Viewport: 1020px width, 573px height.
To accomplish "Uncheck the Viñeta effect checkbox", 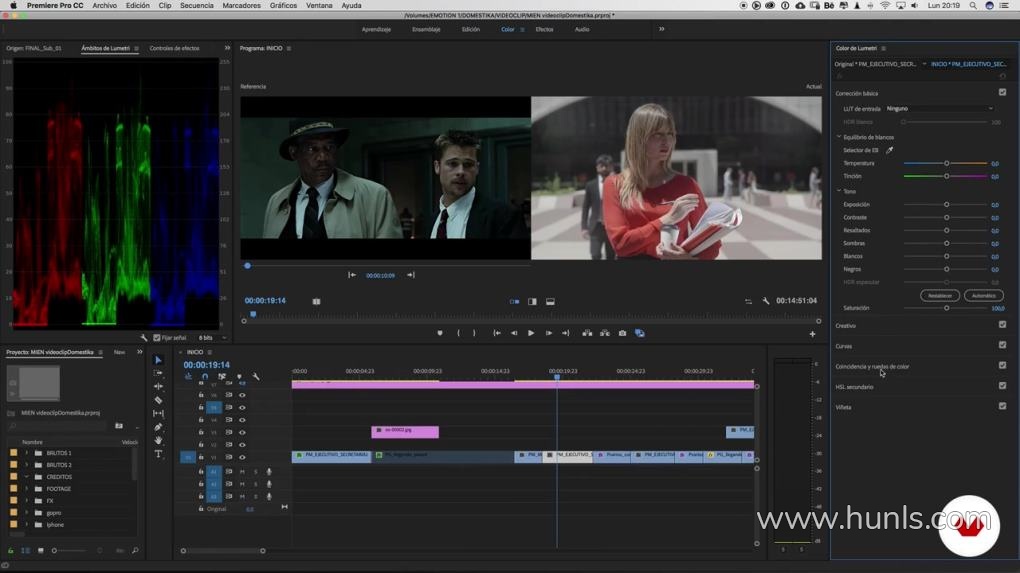I will point(1002,406).
